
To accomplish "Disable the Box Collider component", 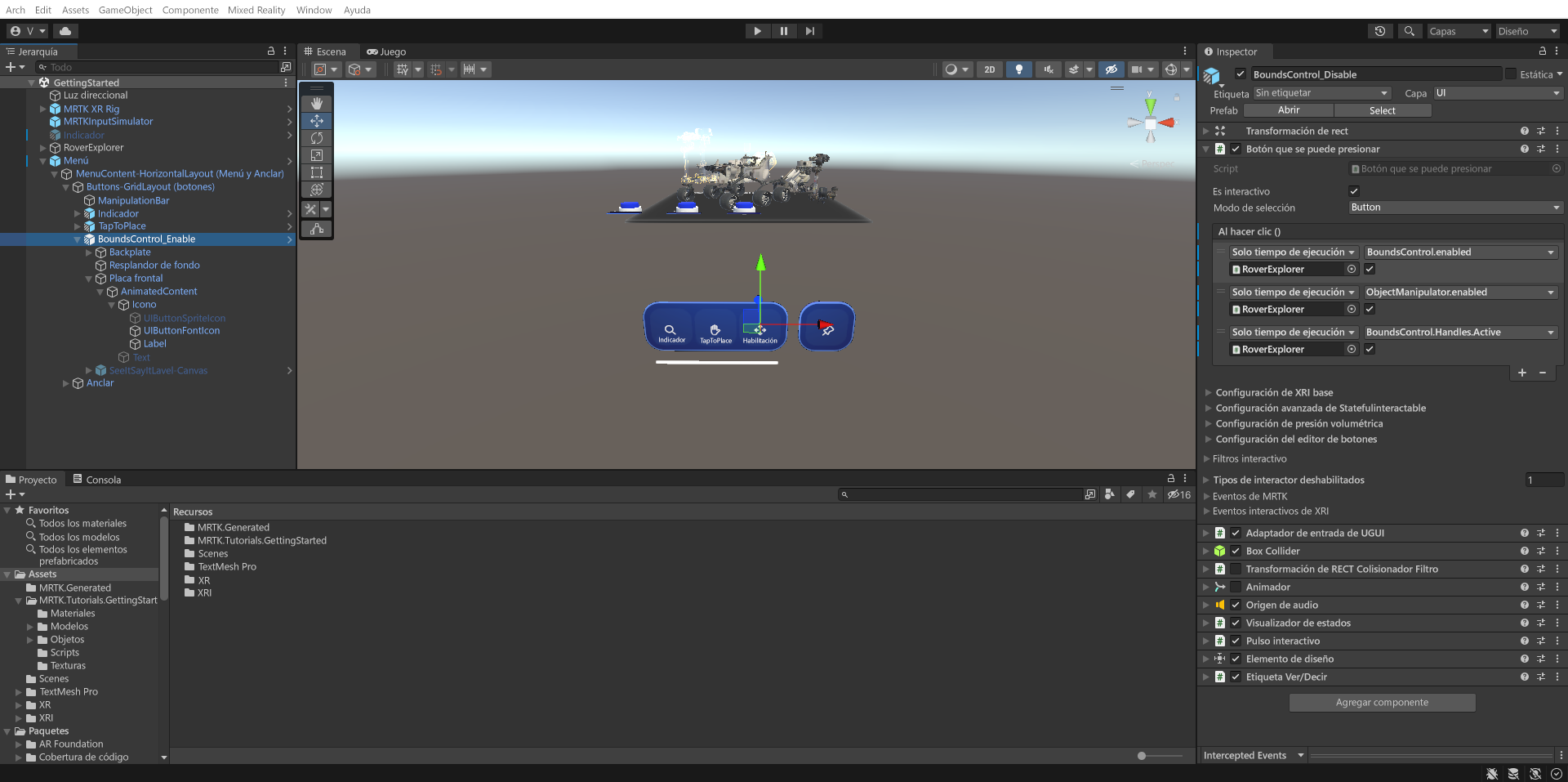I will pyautogui.click(x=1236, y=551).
